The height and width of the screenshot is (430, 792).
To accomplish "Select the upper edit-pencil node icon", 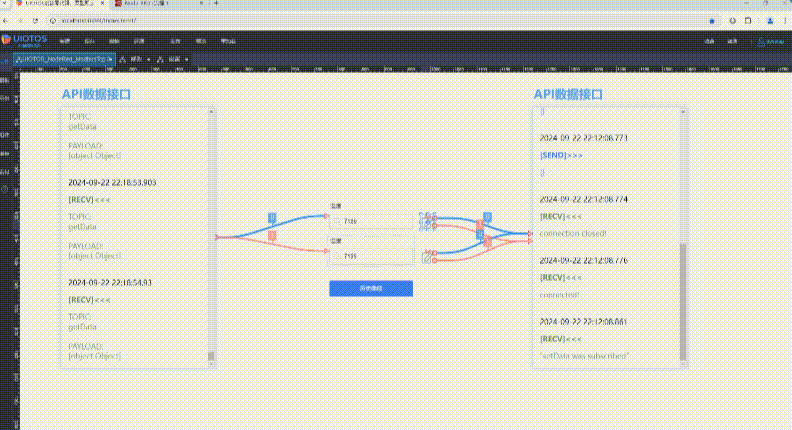I will (x=427, y=221).
